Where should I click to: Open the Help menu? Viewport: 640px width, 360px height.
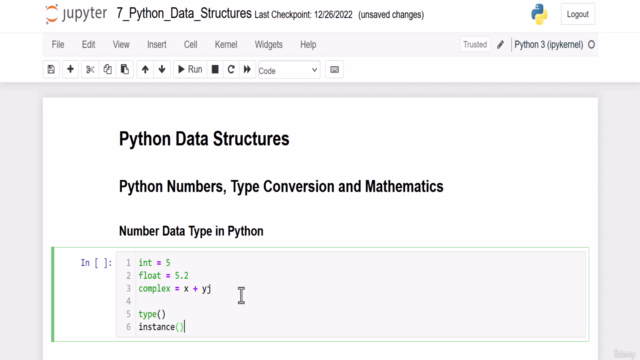(308, 44)
